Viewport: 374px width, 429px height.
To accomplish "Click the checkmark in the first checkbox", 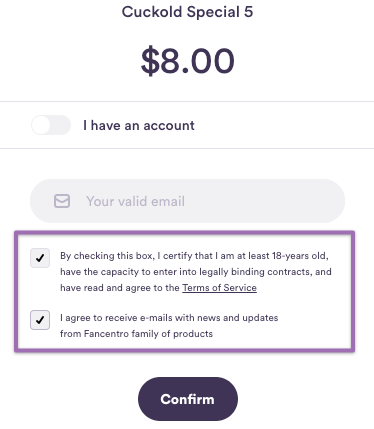I will point(40,258).
